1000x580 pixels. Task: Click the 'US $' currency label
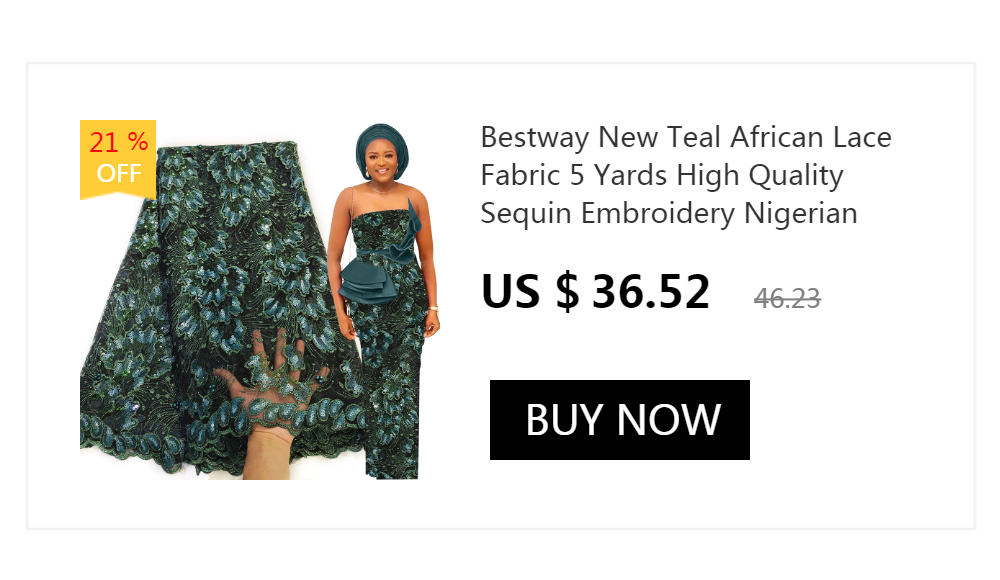click(x=530, y=292)
